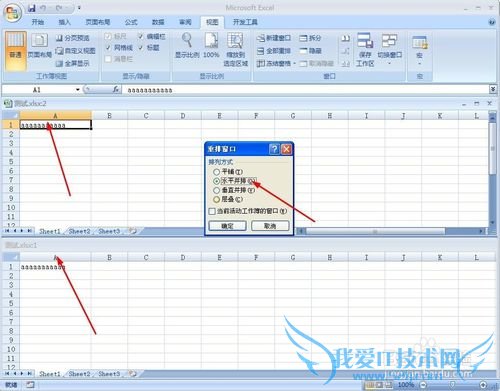Viewport: 500px width, 391px height.
Task: Click the formula bar input containing aaaaaaaaaaa
Action: (x=306, y=90)
